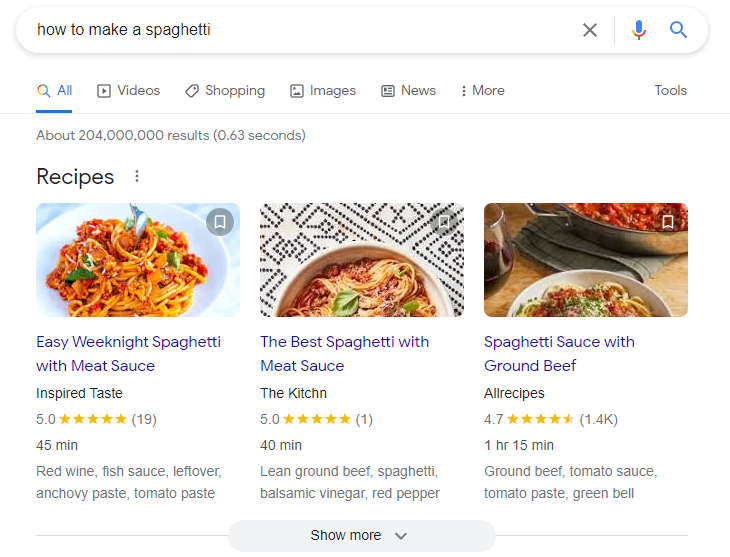Image resolution: width=730 pixels, height=557 pixels.
Task: Select the All results tab
Action: pos(55,90)
